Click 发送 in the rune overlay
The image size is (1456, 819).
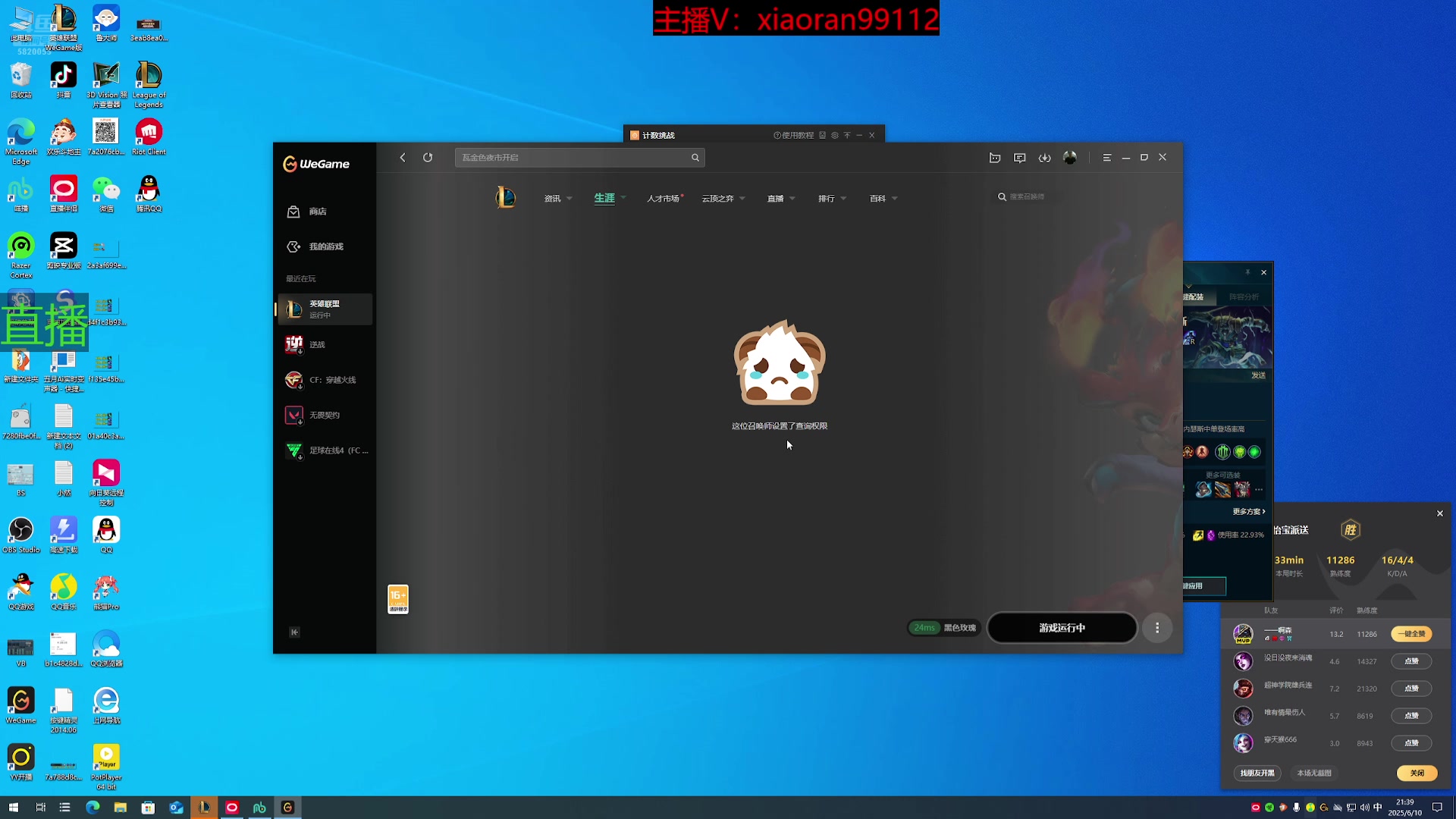(x=1258, y=375)
